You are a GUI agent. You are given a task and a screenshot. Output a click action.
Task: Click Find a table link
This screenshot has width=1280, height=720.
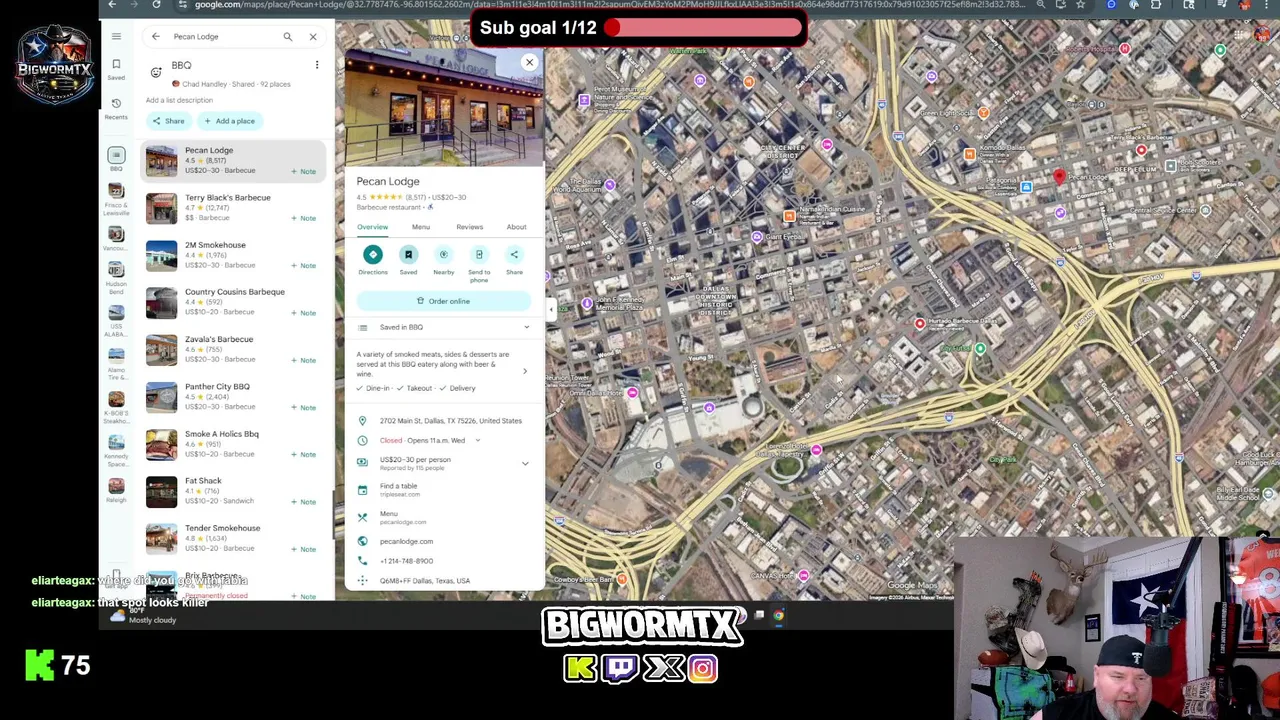point(398,486)
